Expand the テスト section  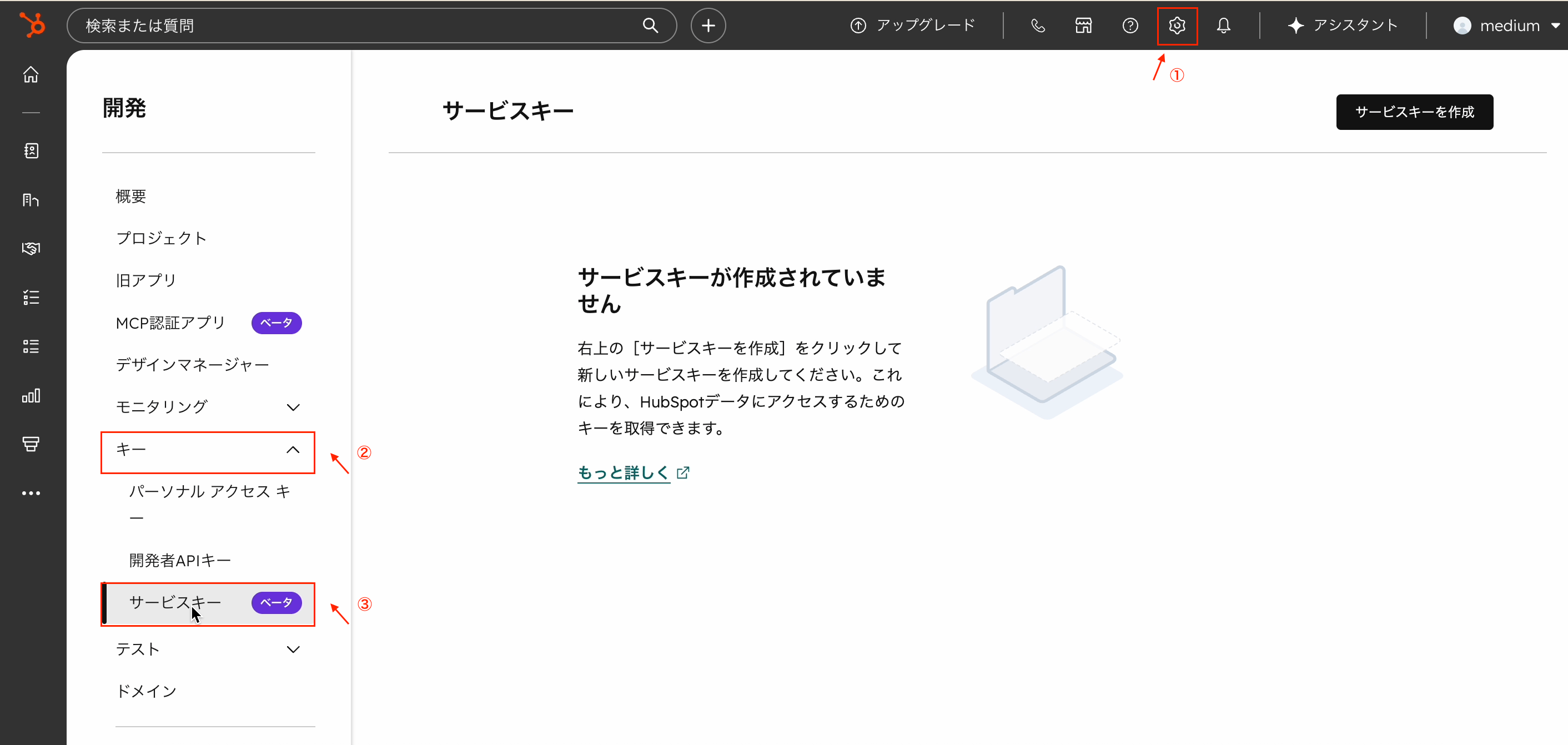(208, 649)
